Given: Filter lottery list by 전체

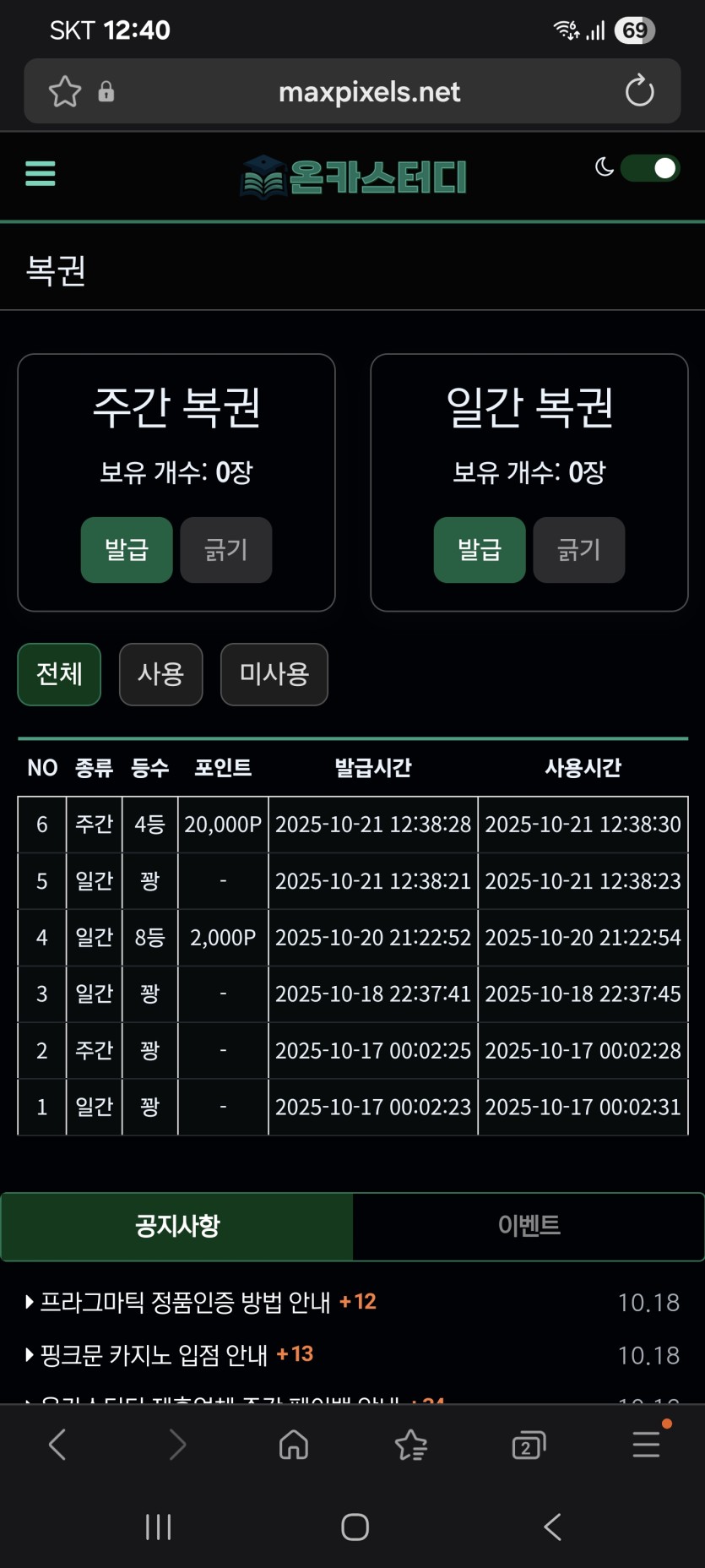Looking at the screenshot, I should point(59,674).
